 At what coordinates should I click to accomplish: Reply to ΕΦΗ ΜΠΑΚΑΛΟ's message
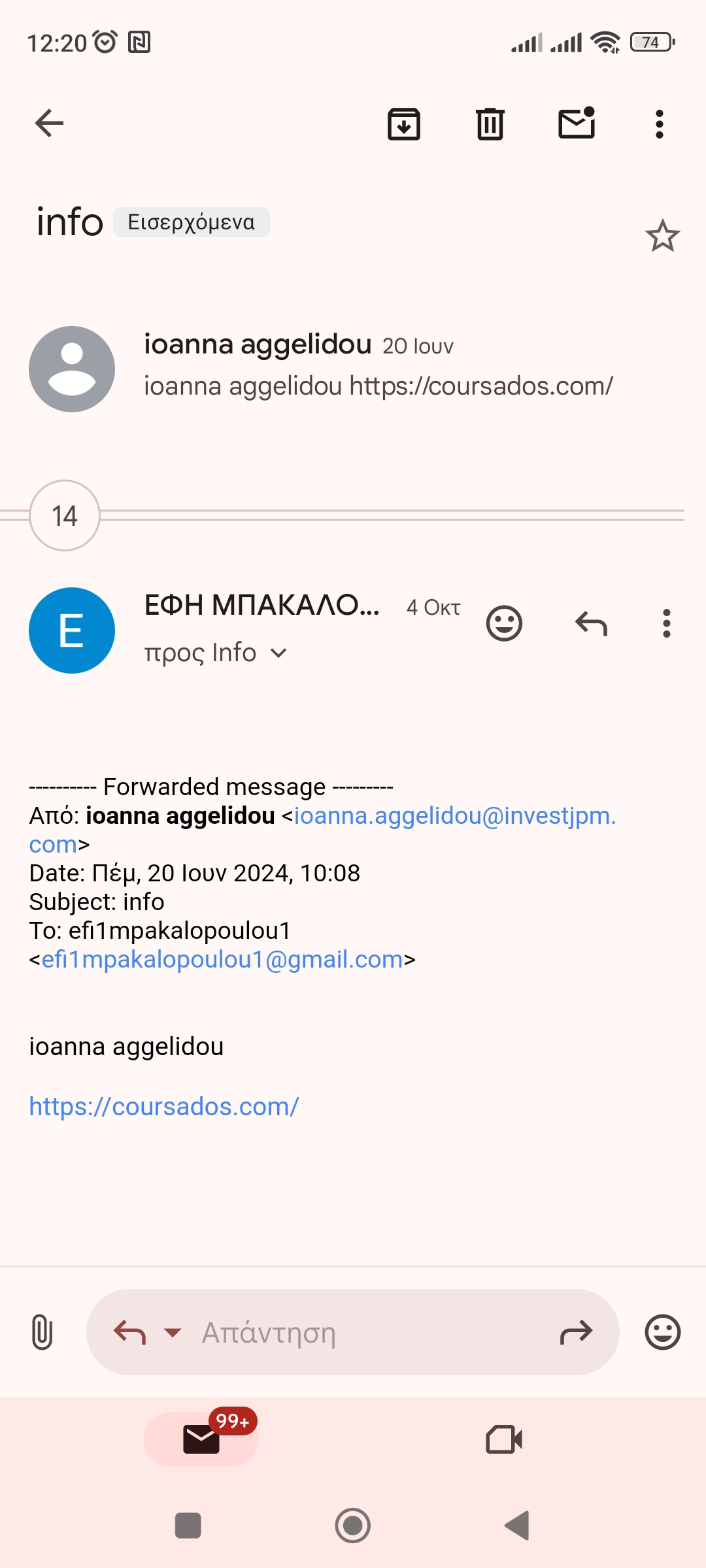coord(591,623)
